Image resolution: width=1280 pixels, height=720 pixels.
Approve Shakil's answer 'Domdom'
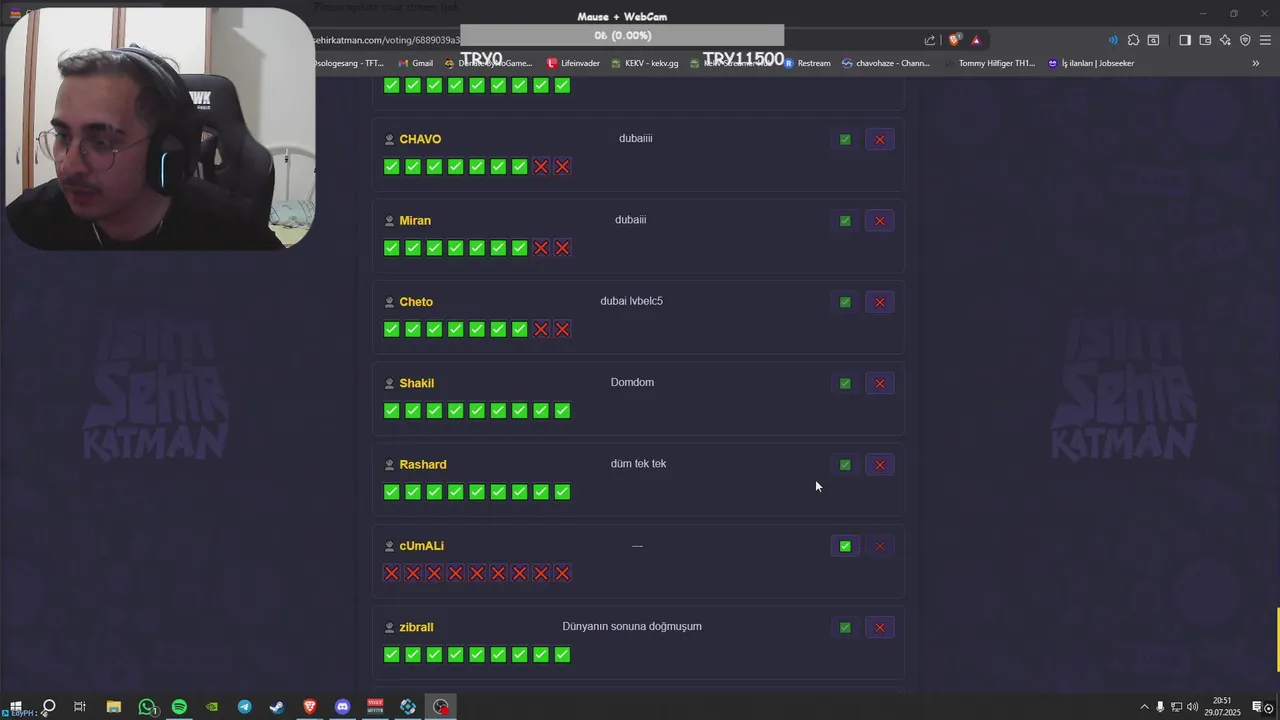tap(845, 383)
